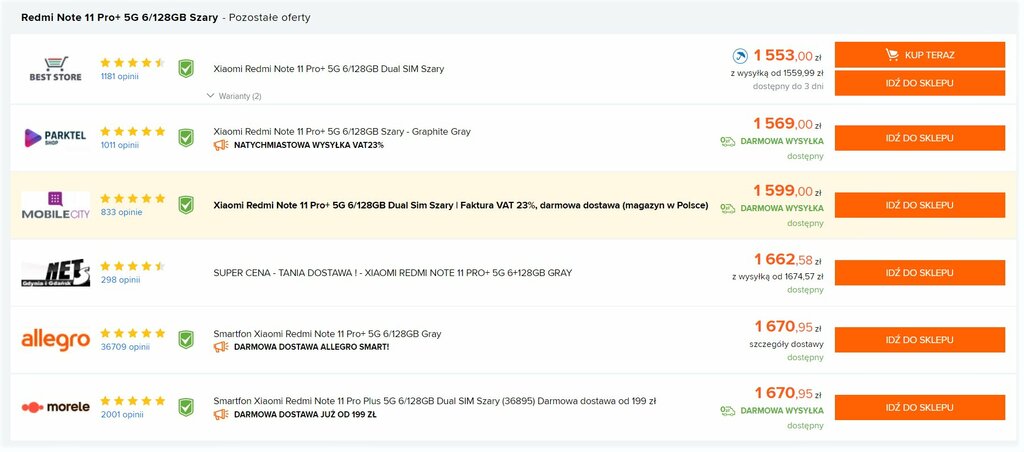
Task: Open Best Store offer title Dual SIM Szary
Action: pyautogui.click(x=328, y=69)
